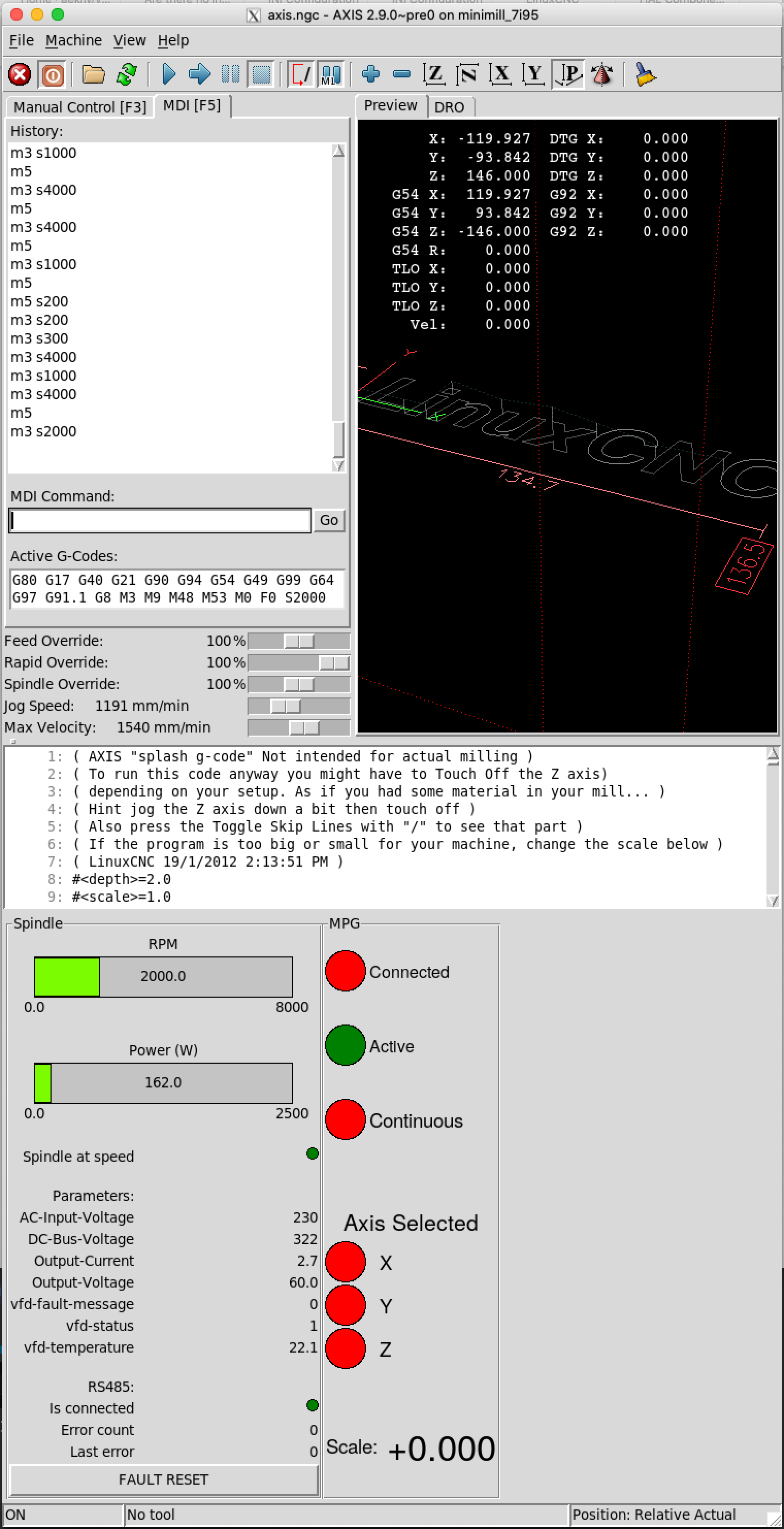Switch to the Manual Control [F3] tab

click(x=79, y=107)
